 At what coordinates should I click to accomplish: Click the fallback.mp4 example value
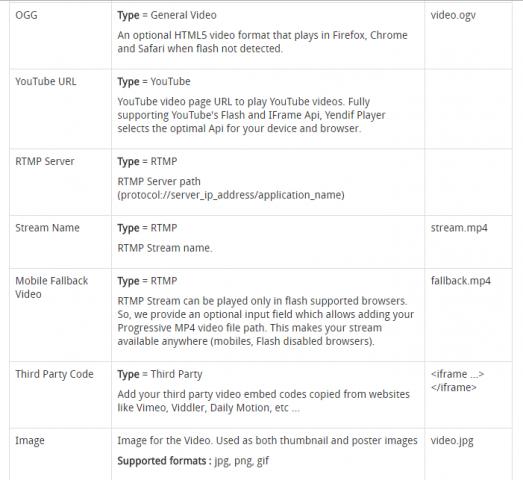point(461,281)
